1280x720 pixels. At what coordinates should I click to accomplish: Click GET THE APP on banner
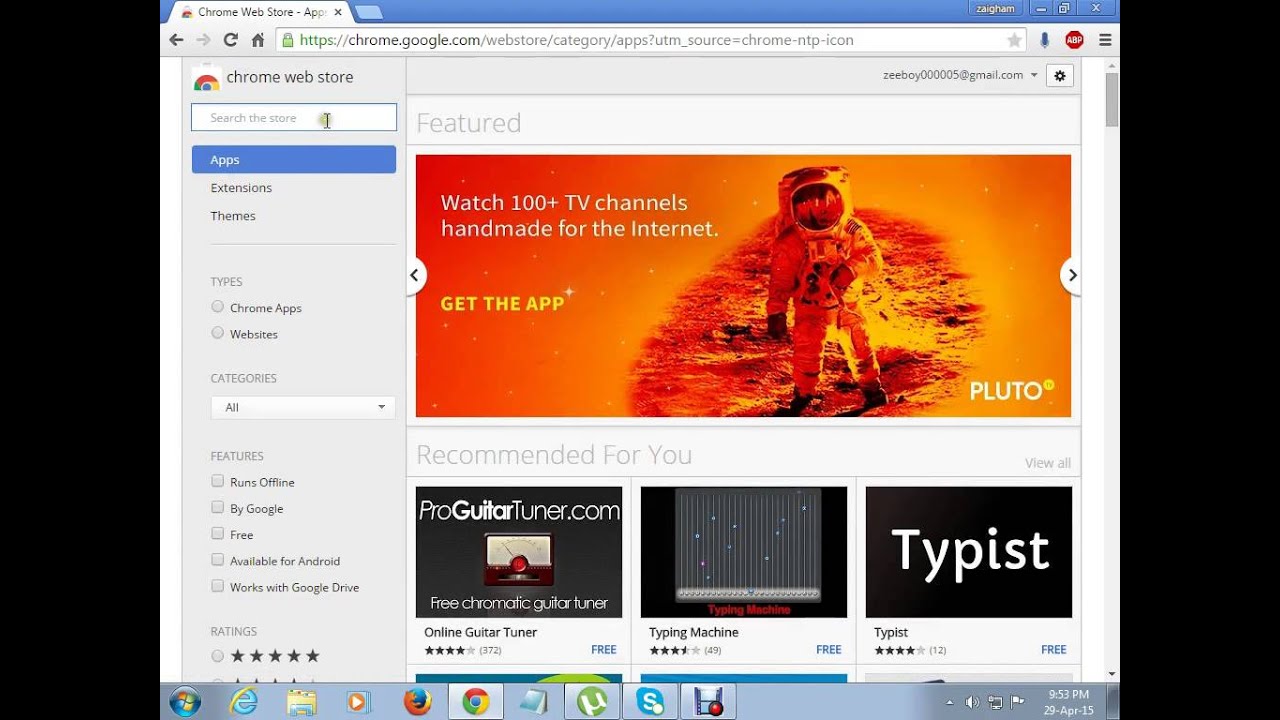[x=502, y=304]
